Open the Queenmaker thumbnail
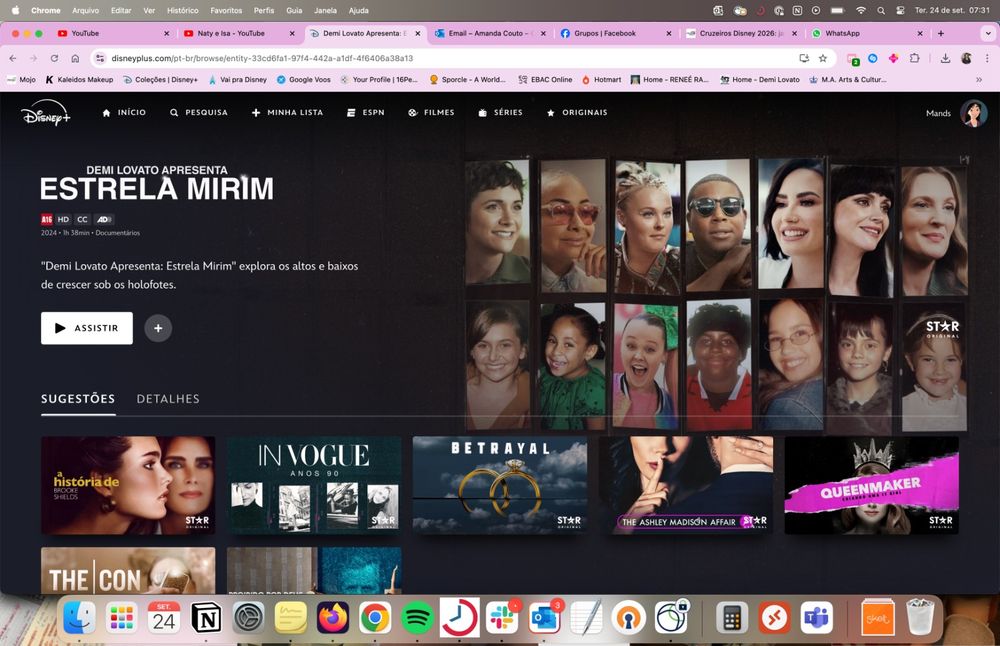Image resolution: width=1000 pixels, height=646 pixels. click(x=871, y=485)
